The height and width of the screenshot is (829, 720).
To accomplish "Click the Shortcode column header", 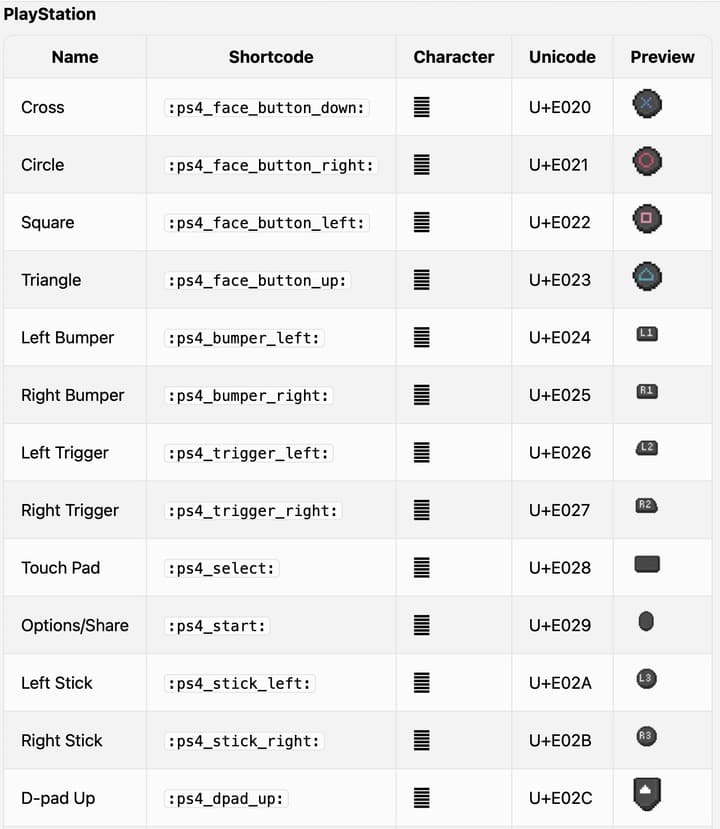I will 271,57.
